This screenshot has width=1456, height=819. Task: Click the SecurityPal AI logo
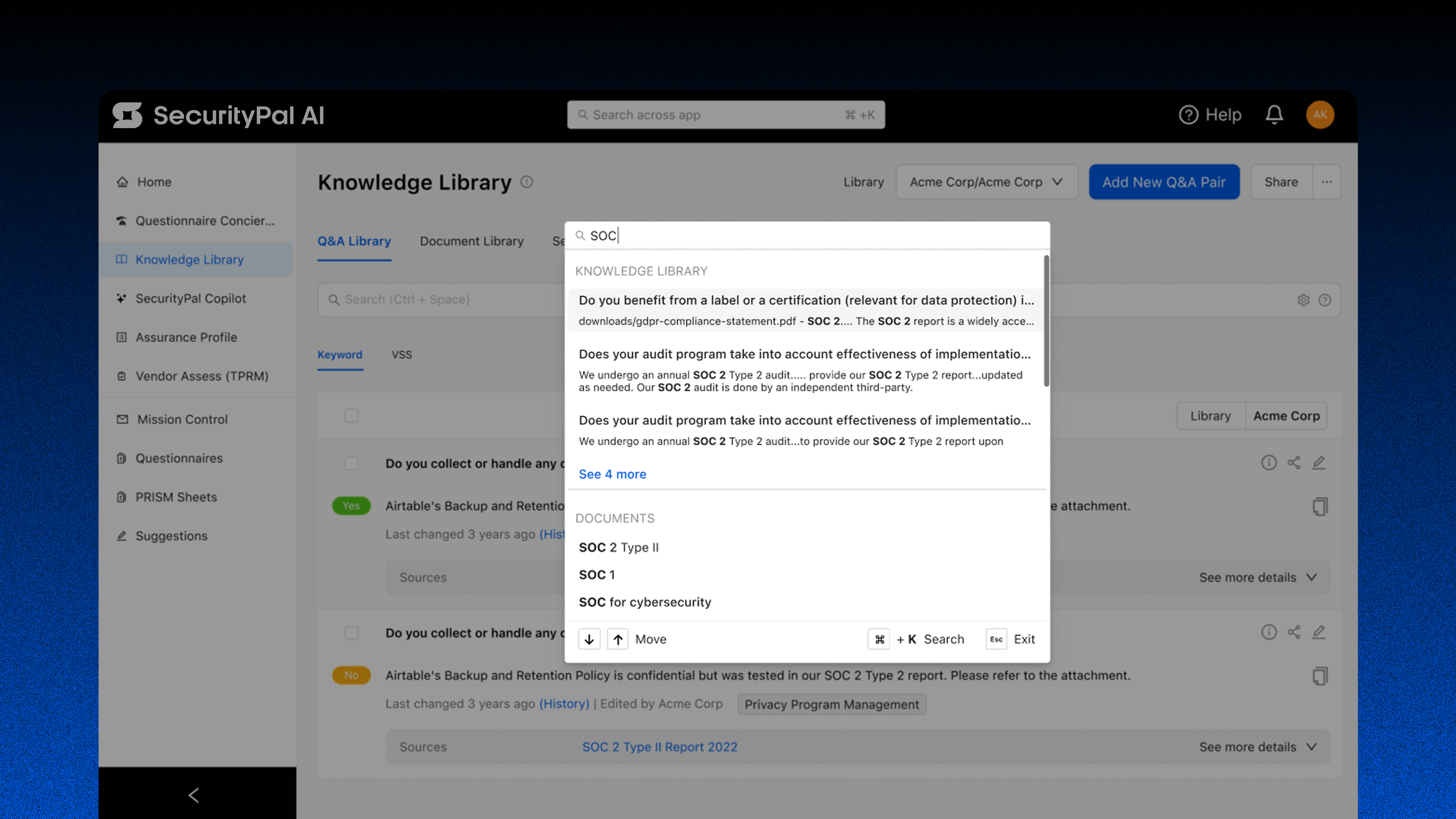pyautogui.click(x=218, y=115)
